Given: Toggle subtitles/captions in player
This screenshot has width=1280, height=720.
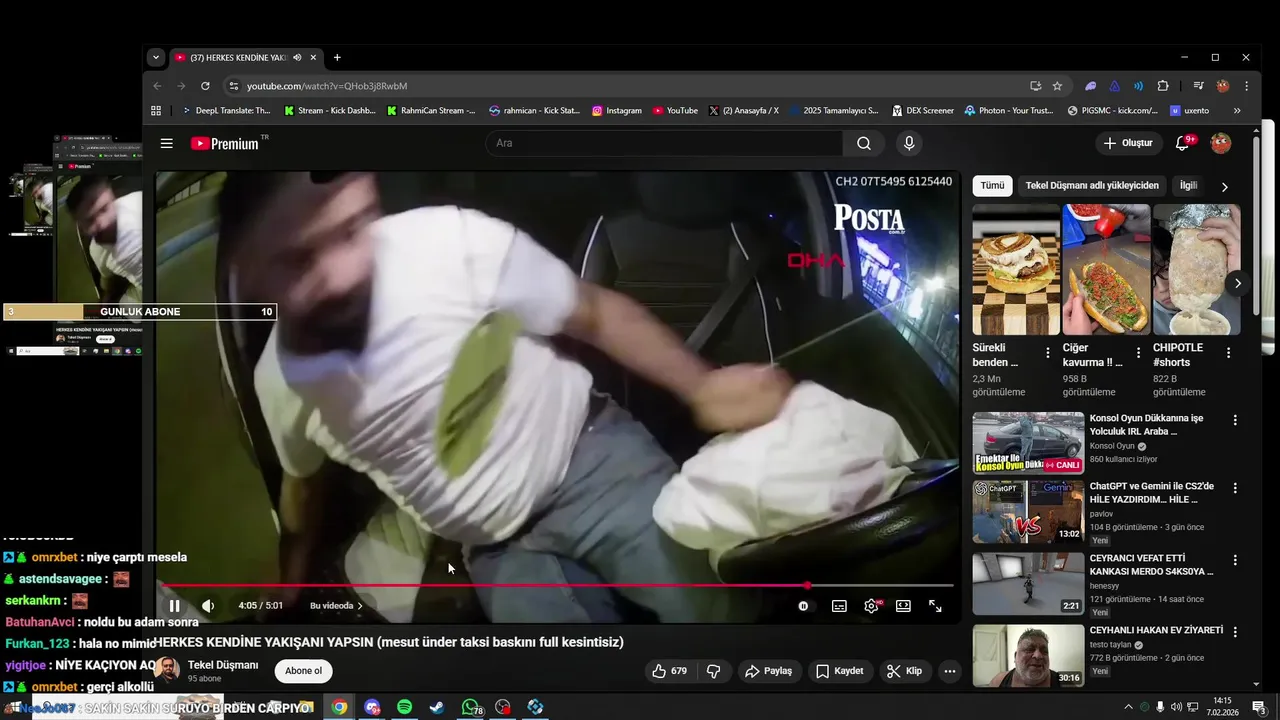Looking at the screenshot, I should pos(839,606).
